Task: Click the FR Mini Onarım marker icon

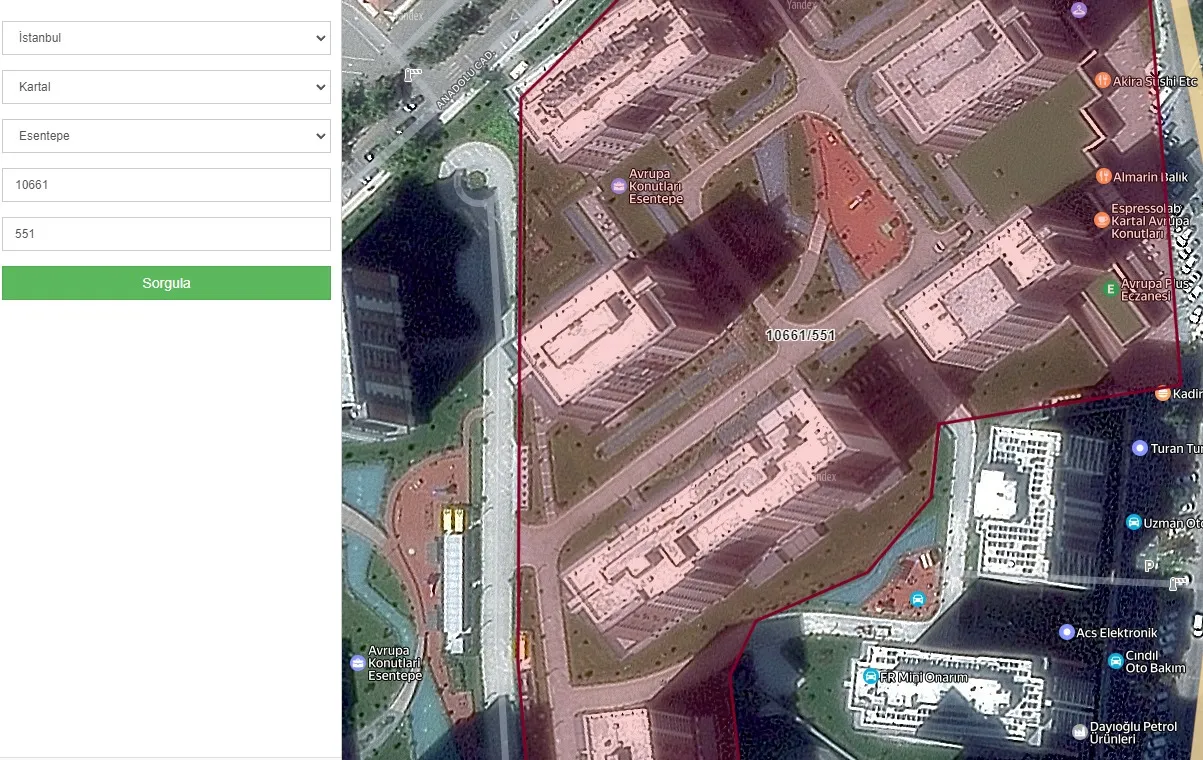Action: [x=870, y=677]
